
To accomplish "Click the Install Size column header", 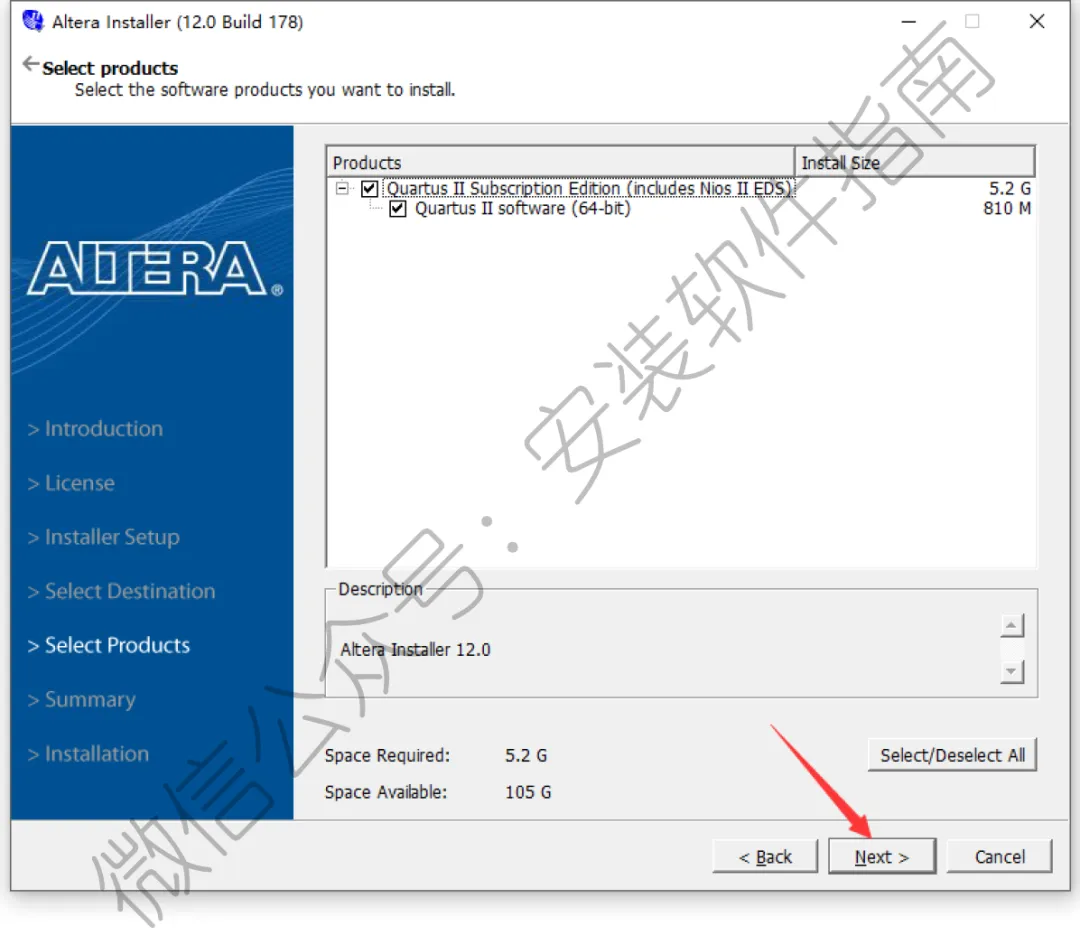I will (x=915, y=163).
